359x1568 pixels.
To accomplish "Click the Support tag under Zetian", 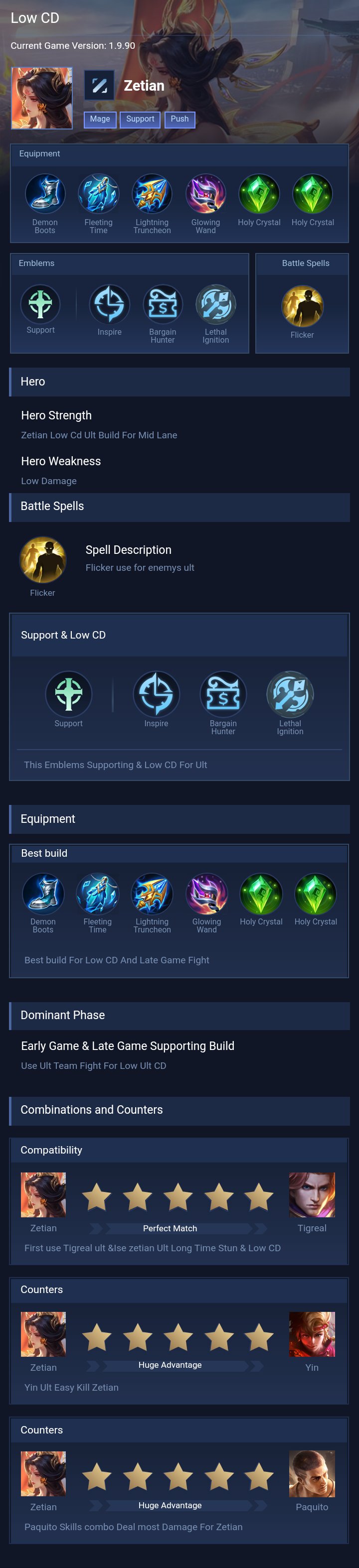I will [x=140, y=120].
